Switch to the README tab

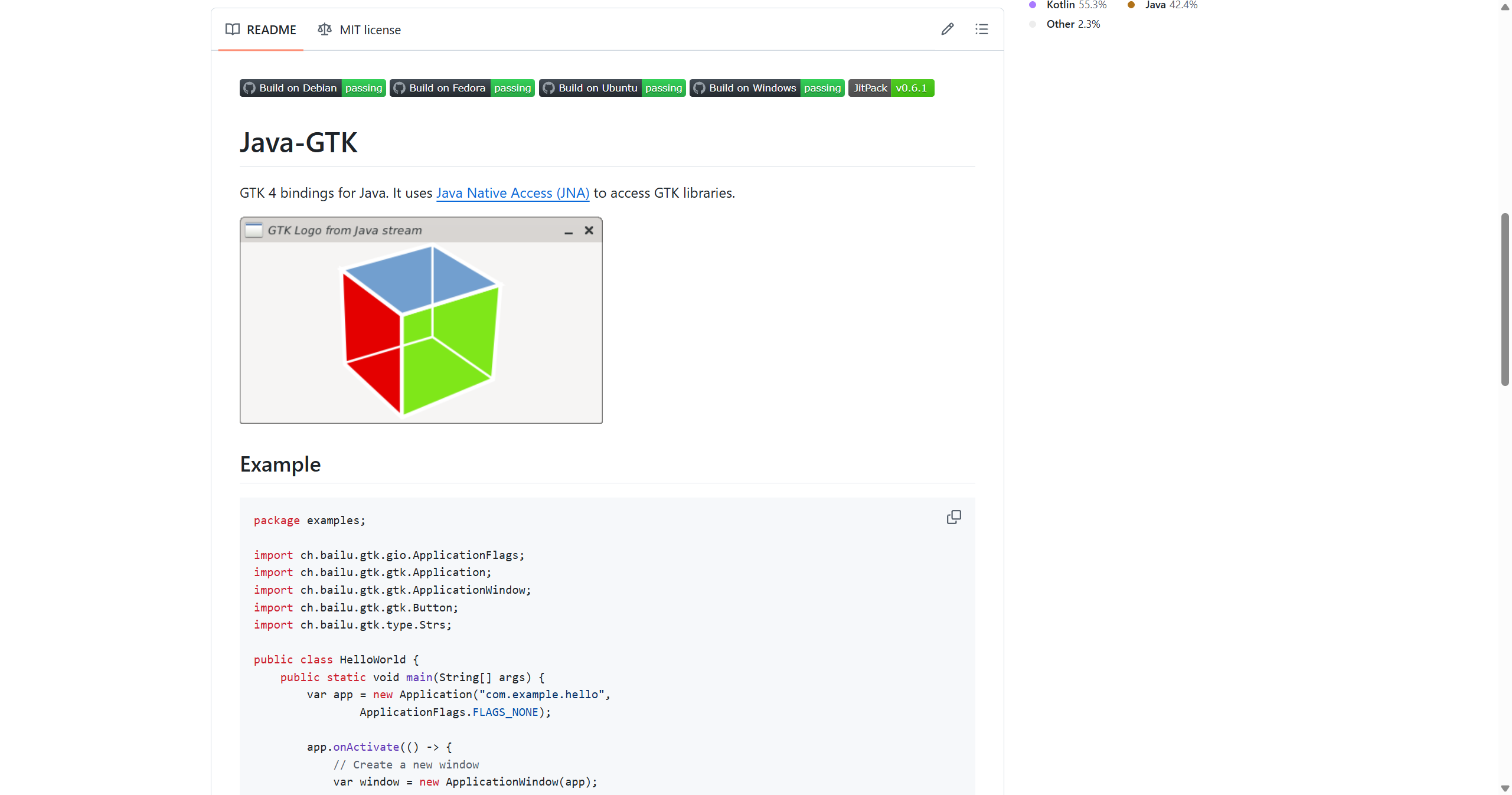point(271,30)
